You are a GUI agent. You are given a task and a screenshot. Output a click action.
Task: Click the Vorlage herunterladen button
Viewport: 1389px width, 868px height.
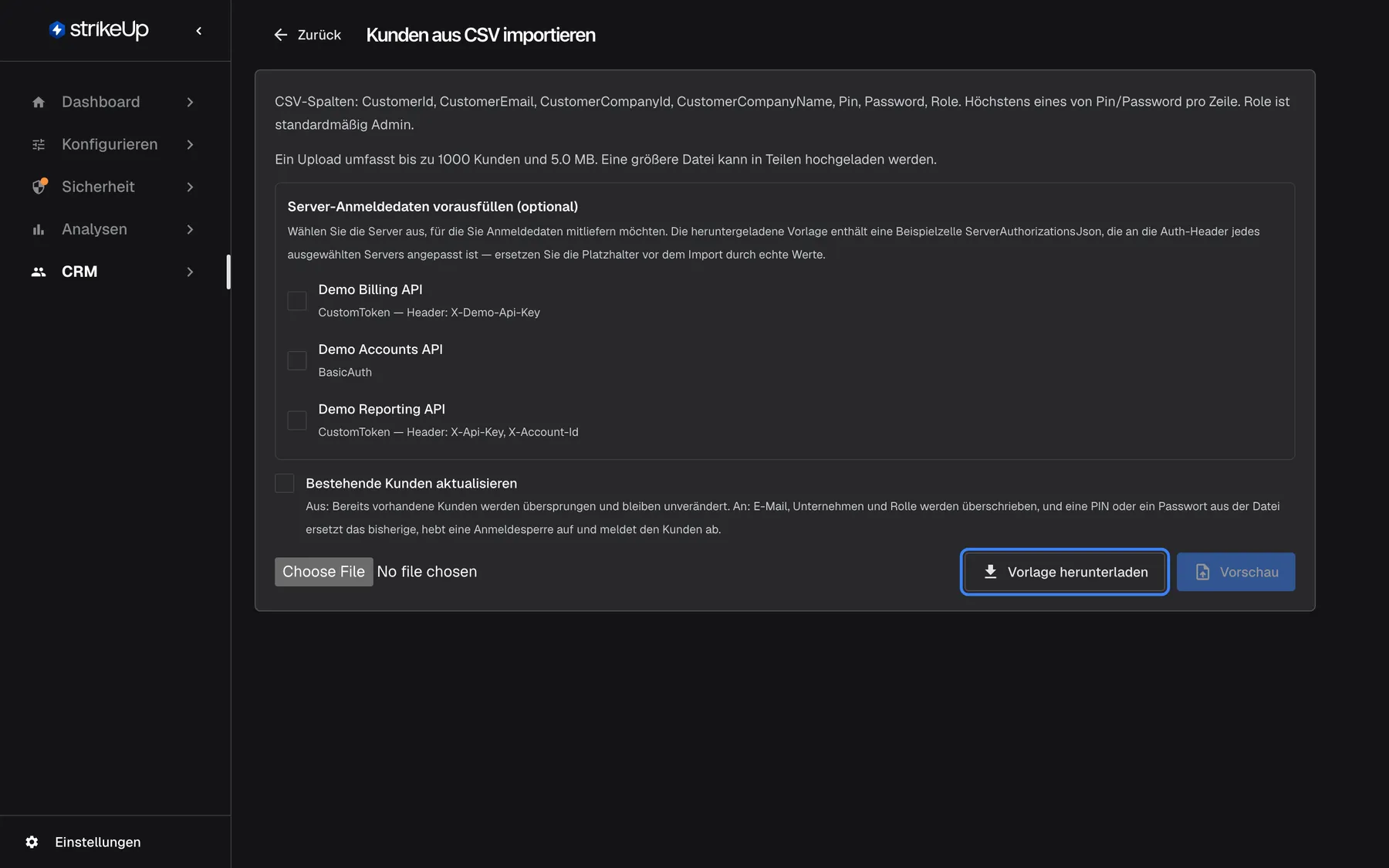pyautogui.click(x=1065, y=572)
